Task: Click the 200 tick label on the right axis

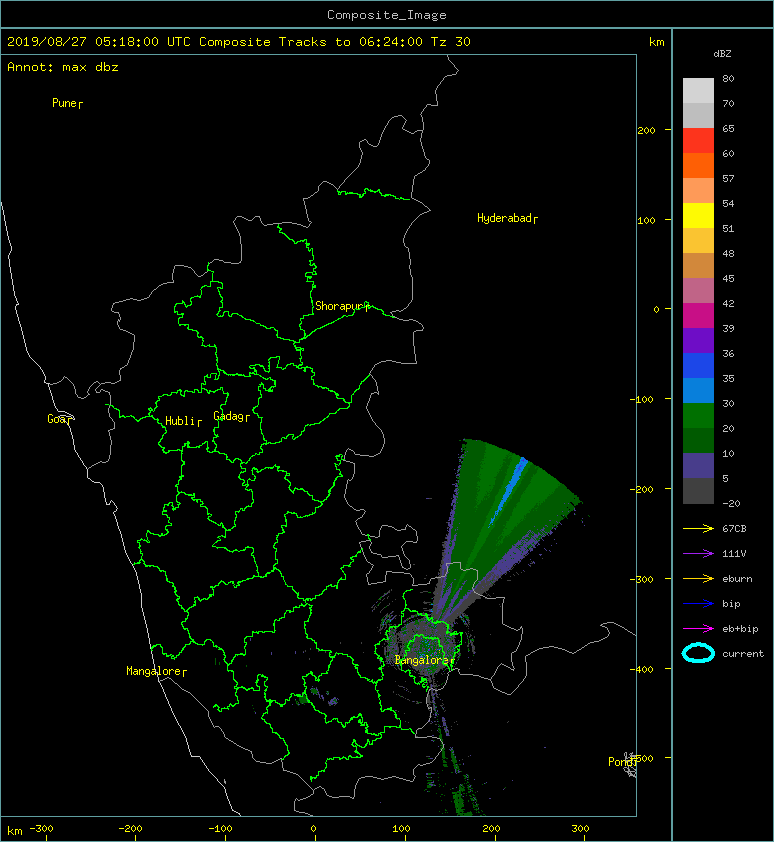Action: point(646,130)
